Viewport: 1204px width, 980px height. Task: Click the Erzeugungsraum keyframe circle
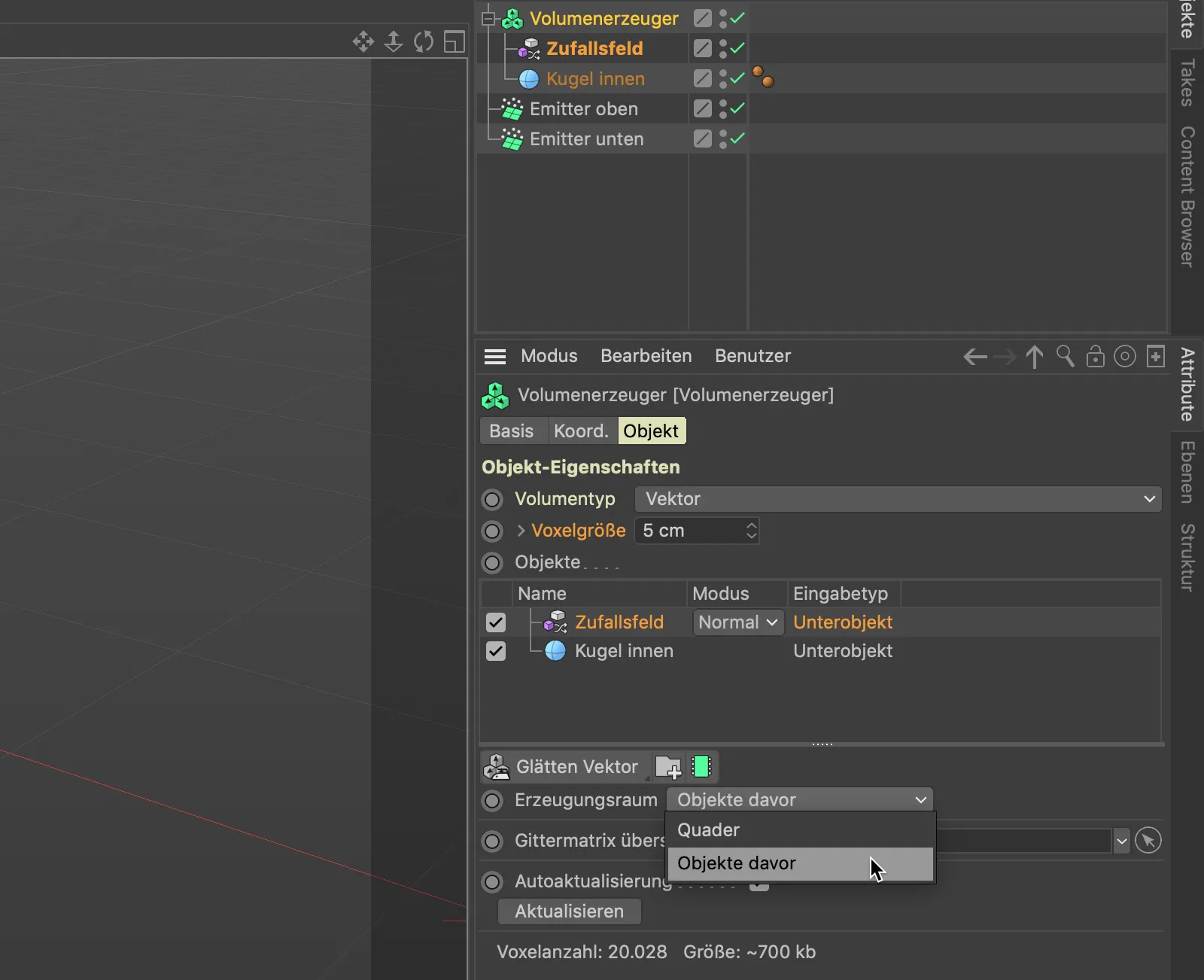click(492, 800)
